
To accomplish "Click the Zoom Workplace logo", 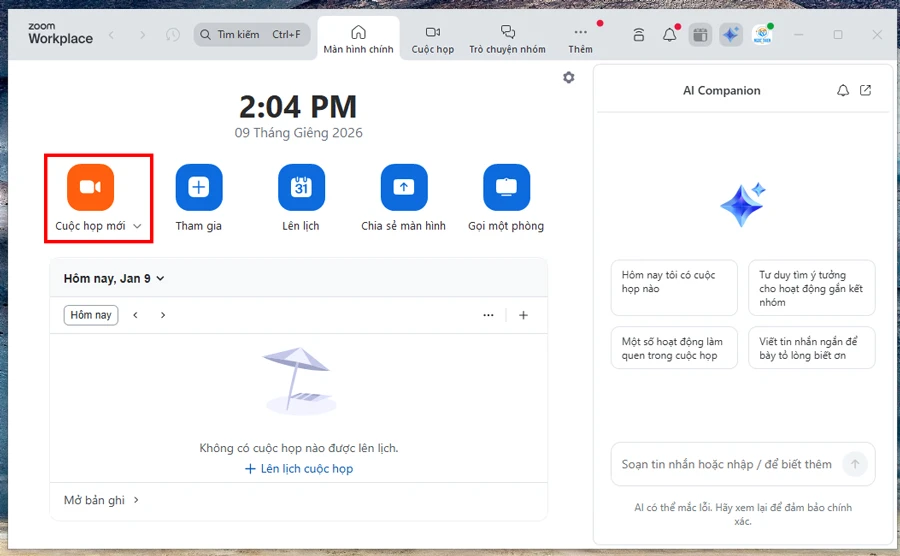I will [x=60, y=34].
